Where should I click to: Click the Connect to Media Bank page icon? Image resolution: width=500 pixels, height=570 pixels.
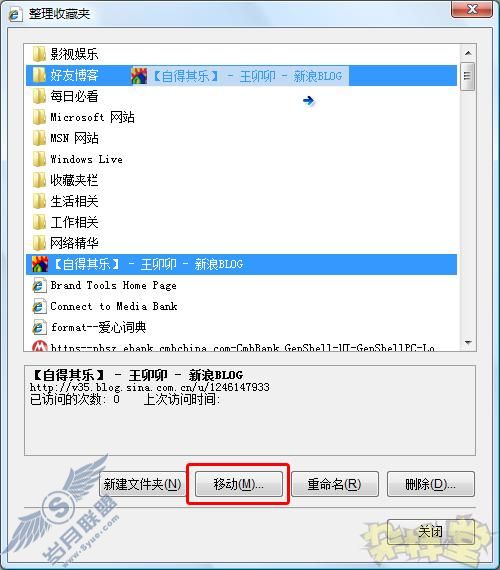pyautogui.click(x=39, y=306)
